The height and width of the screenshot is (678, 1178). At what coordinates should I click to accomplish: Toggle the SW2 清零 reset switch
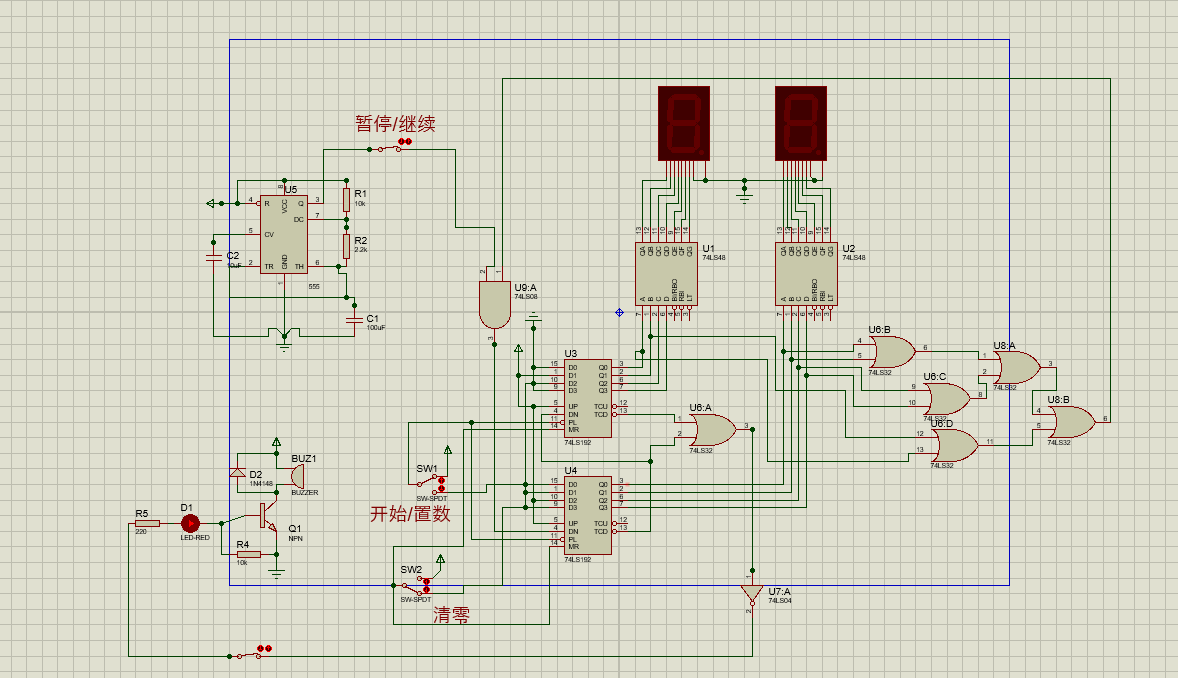[x=415, y=584]
